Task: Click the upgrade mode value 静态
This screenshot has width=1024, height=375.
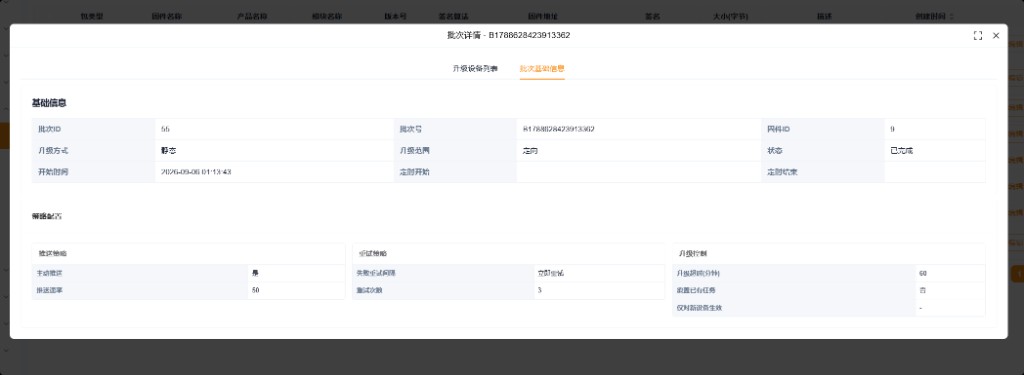Action: [x=168, y=151]
